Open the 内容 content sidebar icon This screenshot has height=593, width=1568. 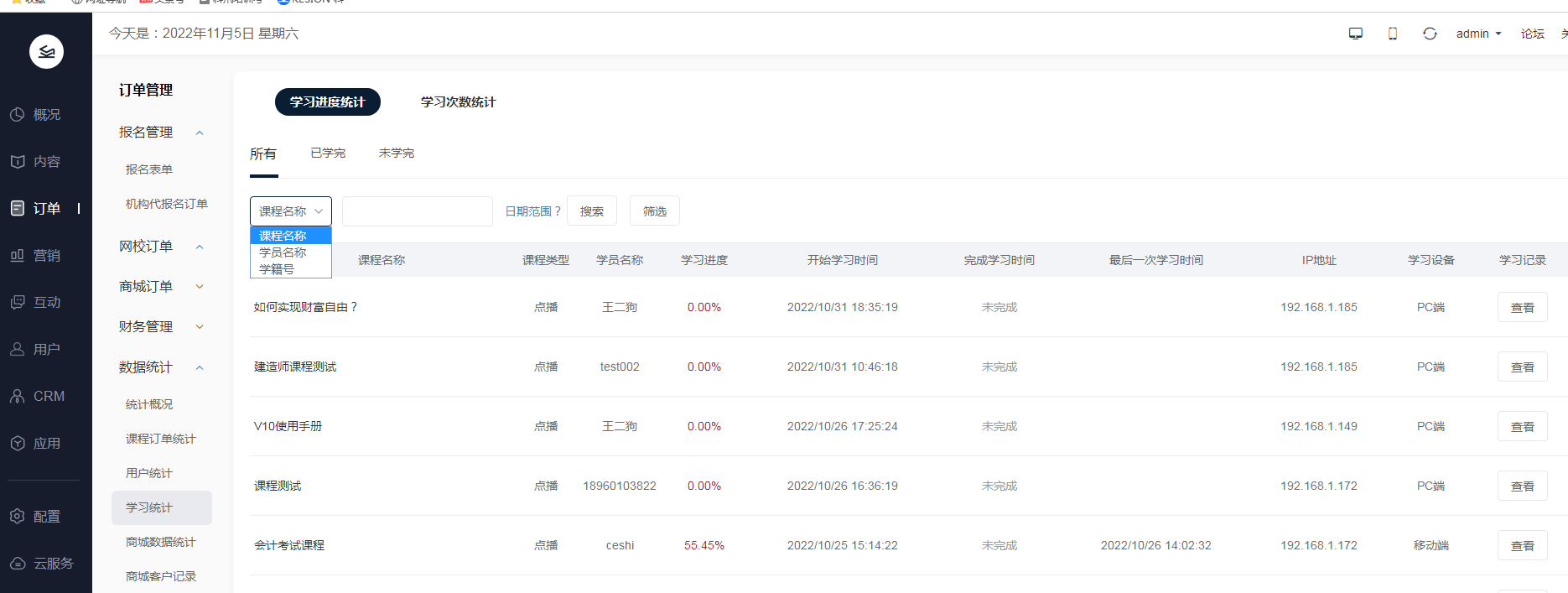[x=18, y=161]
